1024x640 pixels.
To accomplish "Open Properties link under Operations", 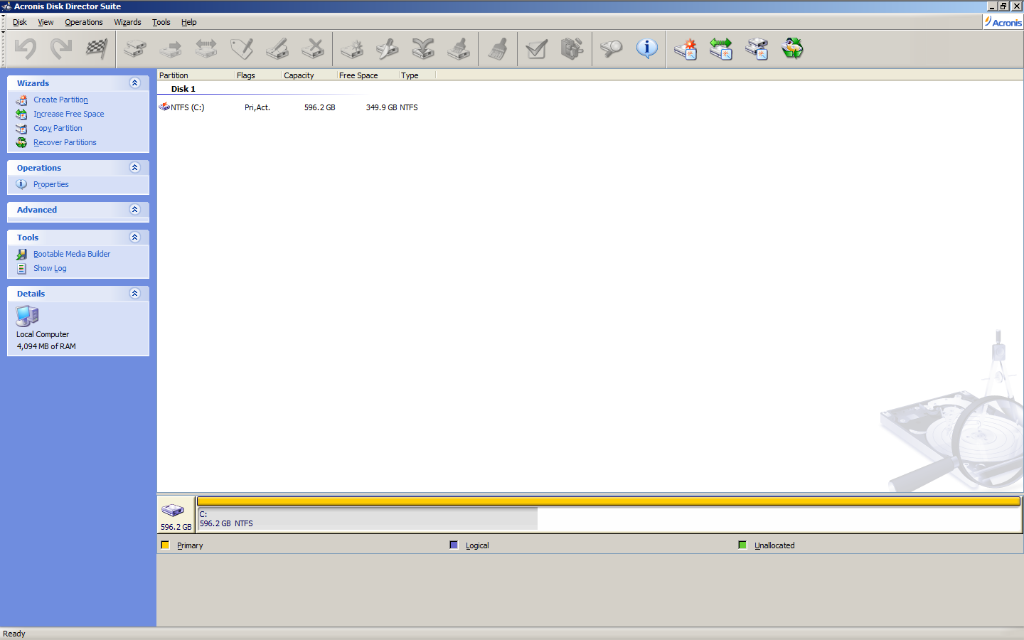I will (x=51, y=184).
